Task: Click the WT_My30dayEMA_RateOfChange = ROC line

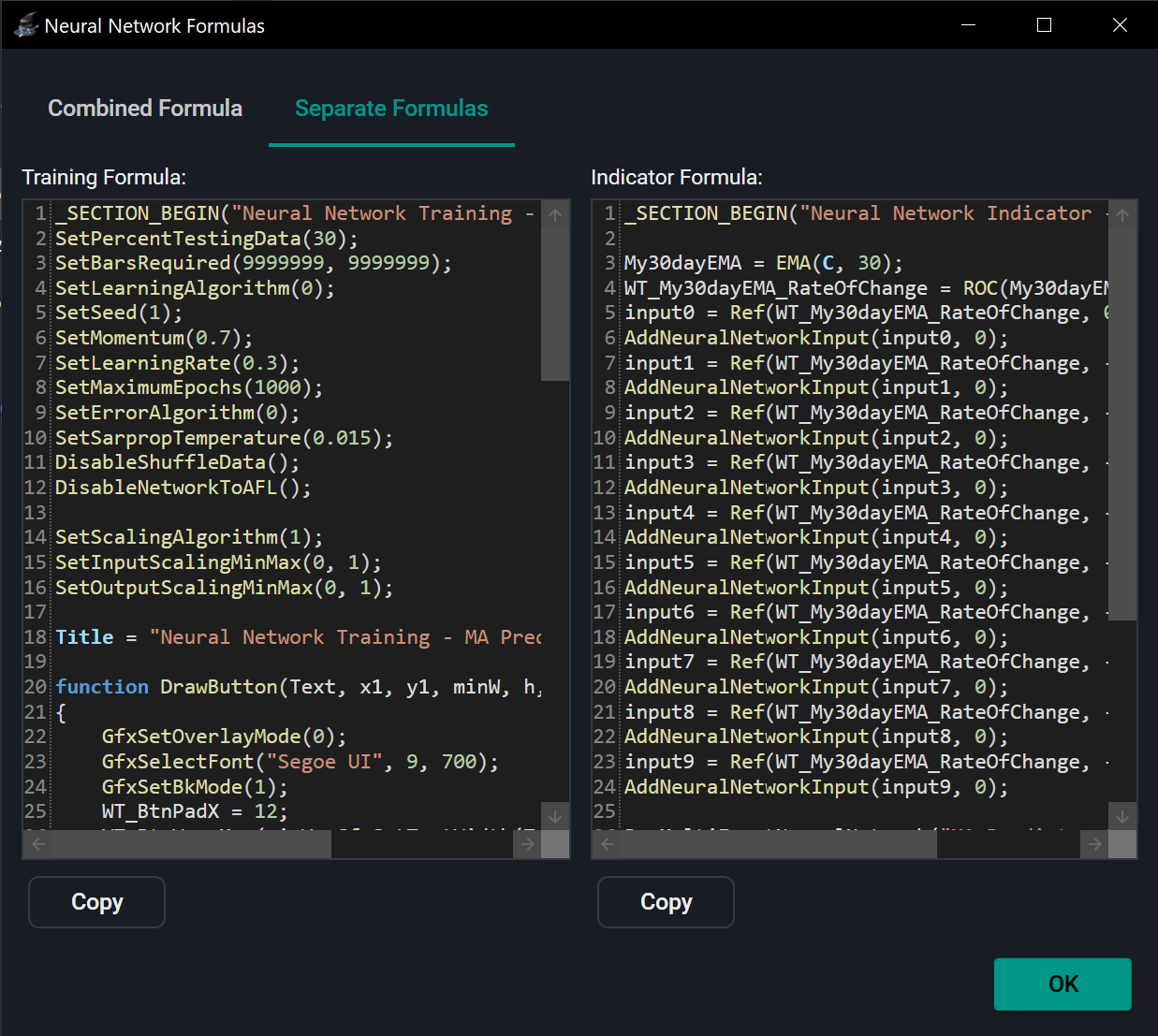Action: click(866, 288)
